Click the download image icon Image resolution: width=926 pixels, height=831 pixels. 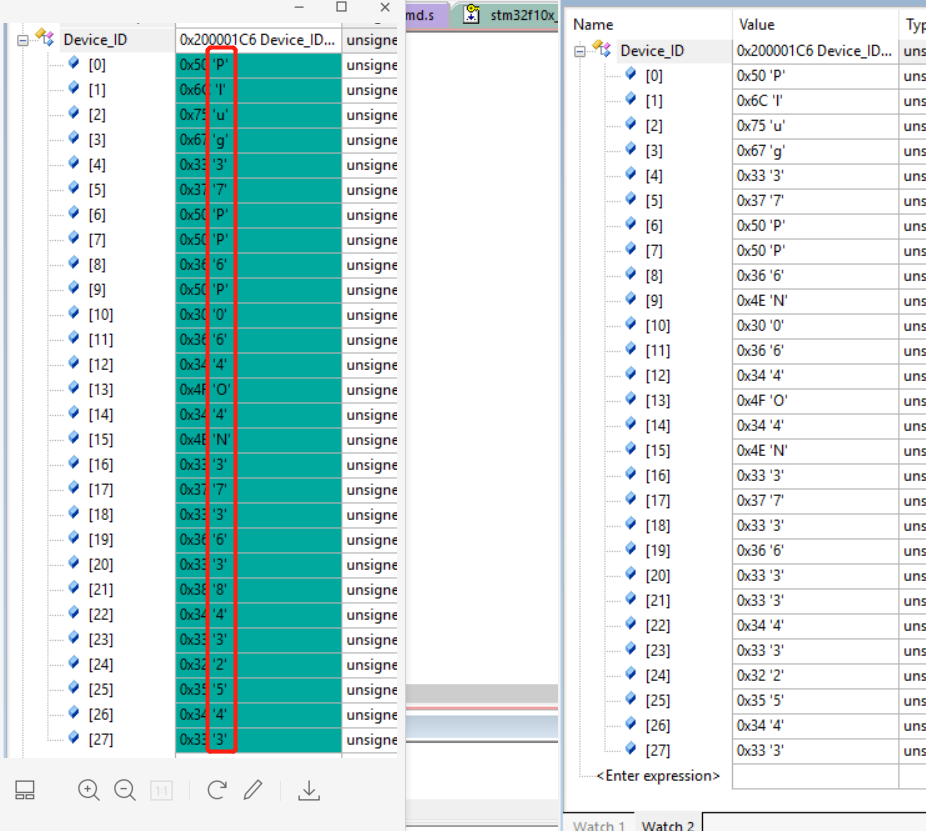[x=308, y=790]
